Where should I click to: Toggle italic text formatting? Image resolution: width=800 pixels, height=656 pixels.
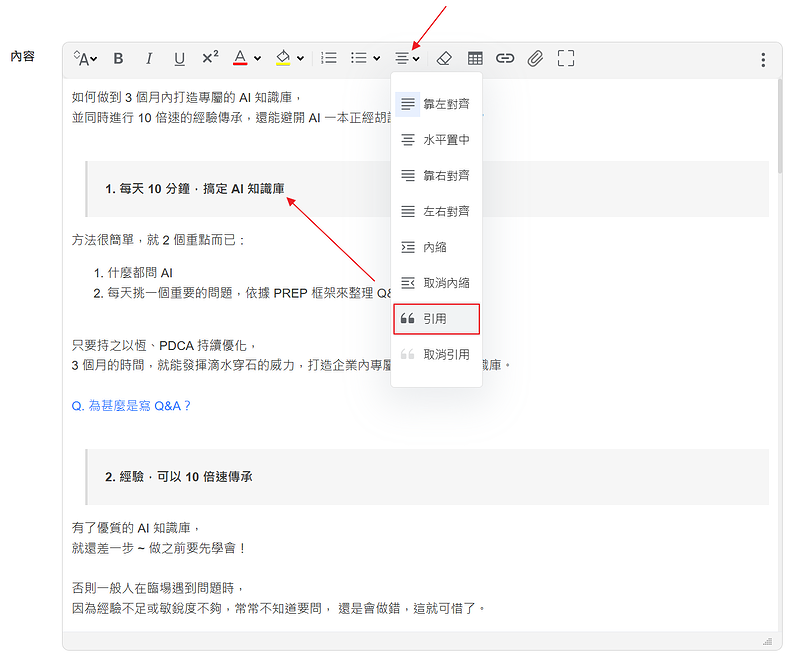[149, 59]
